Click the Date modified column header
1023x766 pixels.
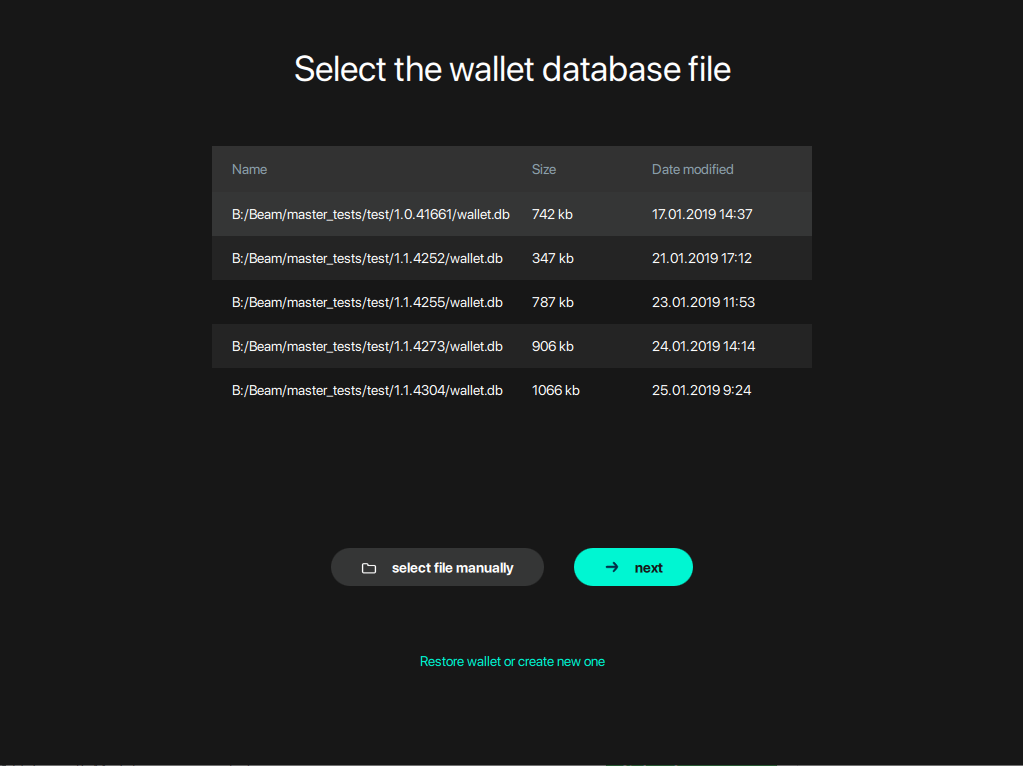pyautogui.click(x=692, y=170)
